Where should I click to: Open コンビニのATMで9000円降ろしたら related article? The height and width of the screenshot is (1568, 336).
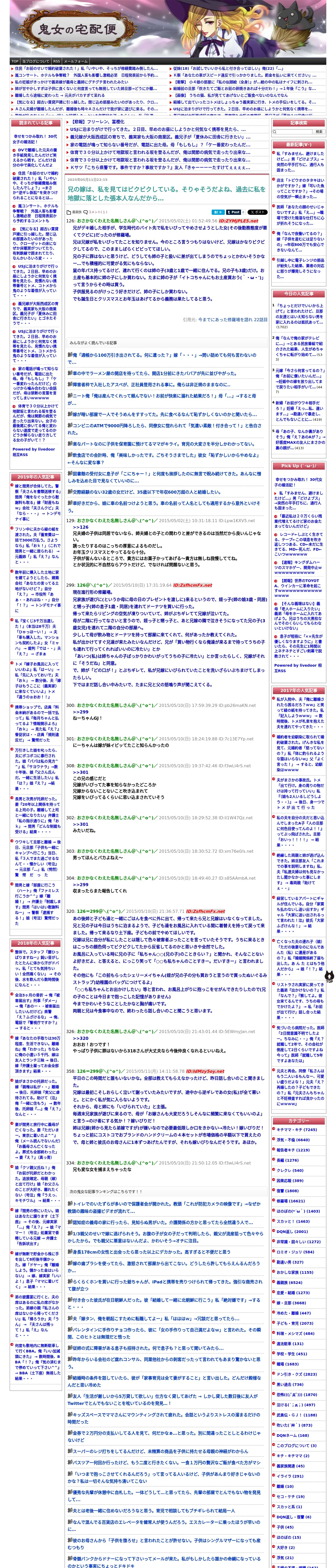165,430
